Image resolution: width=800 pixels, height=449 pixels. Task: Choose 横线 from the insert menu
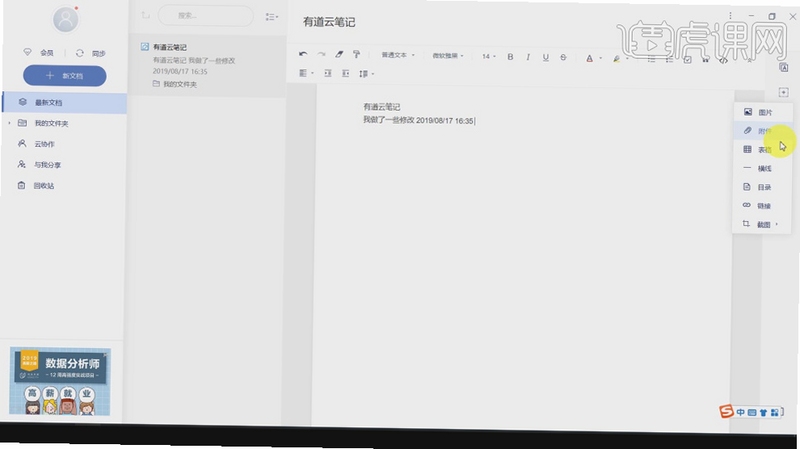click(762, 168)
